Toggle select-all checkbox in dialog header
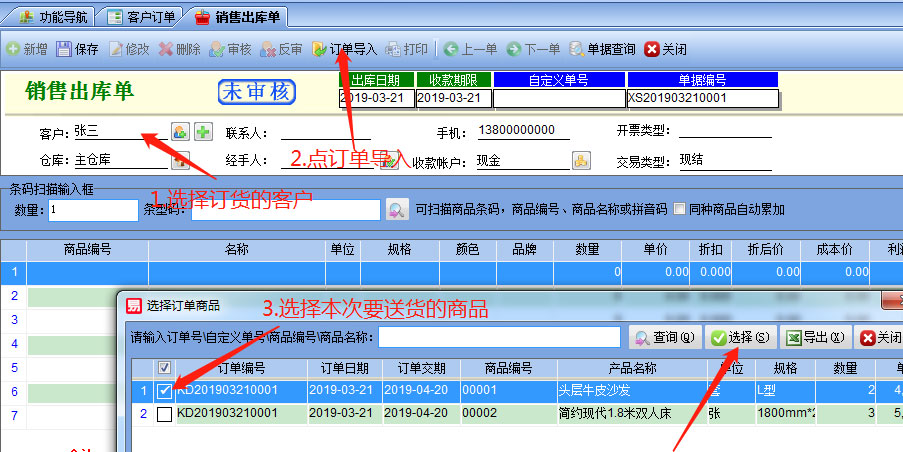The height and width of the screenshot is (452, 903). pyautogui.click(x=164, y=367)
